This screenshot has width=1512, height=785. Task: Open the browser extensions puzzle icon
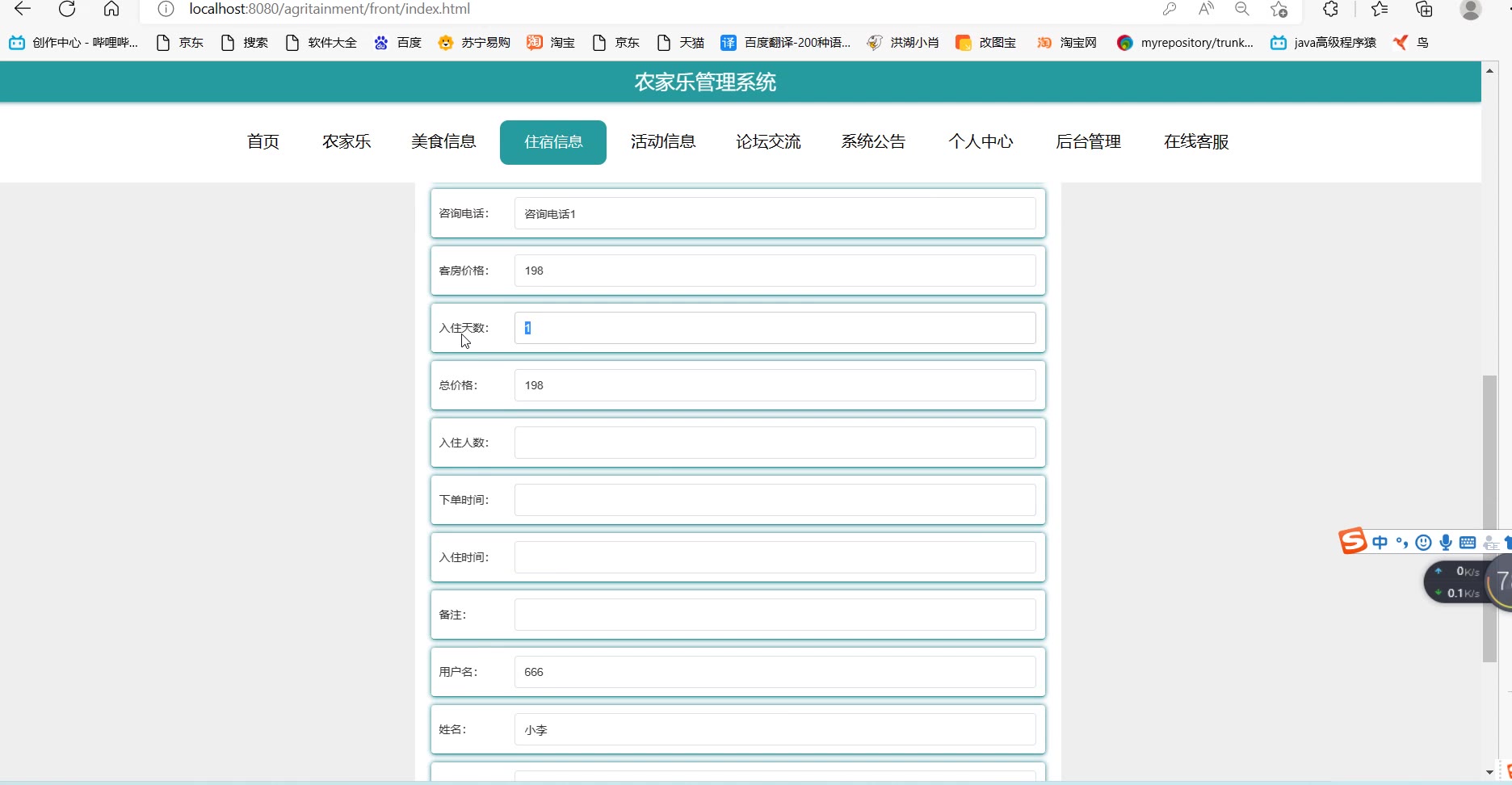coord(1330,9)
